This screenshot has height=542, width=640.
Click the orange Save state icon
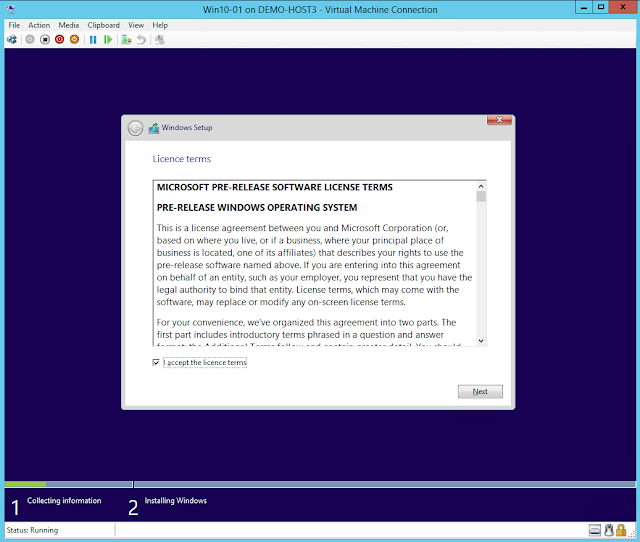pyautogui.click(x=75, y=40)
